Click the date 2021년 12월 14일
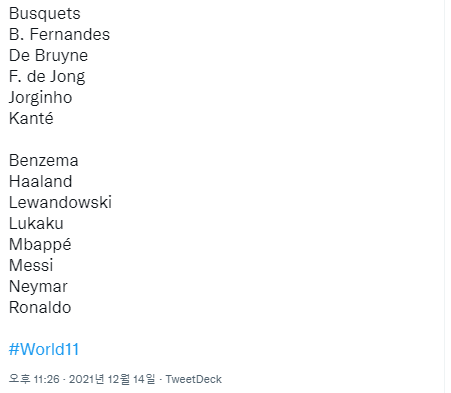451x393 pixels. coord(112,379)
